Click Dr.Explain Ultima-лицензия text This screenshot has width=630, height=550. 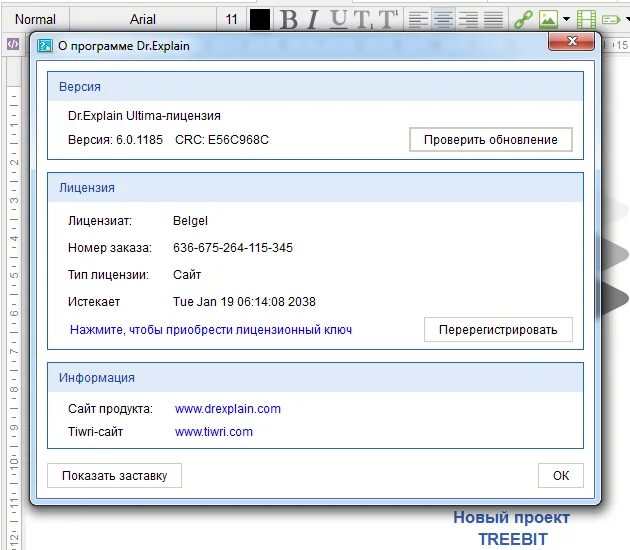[x=144, y=116]
